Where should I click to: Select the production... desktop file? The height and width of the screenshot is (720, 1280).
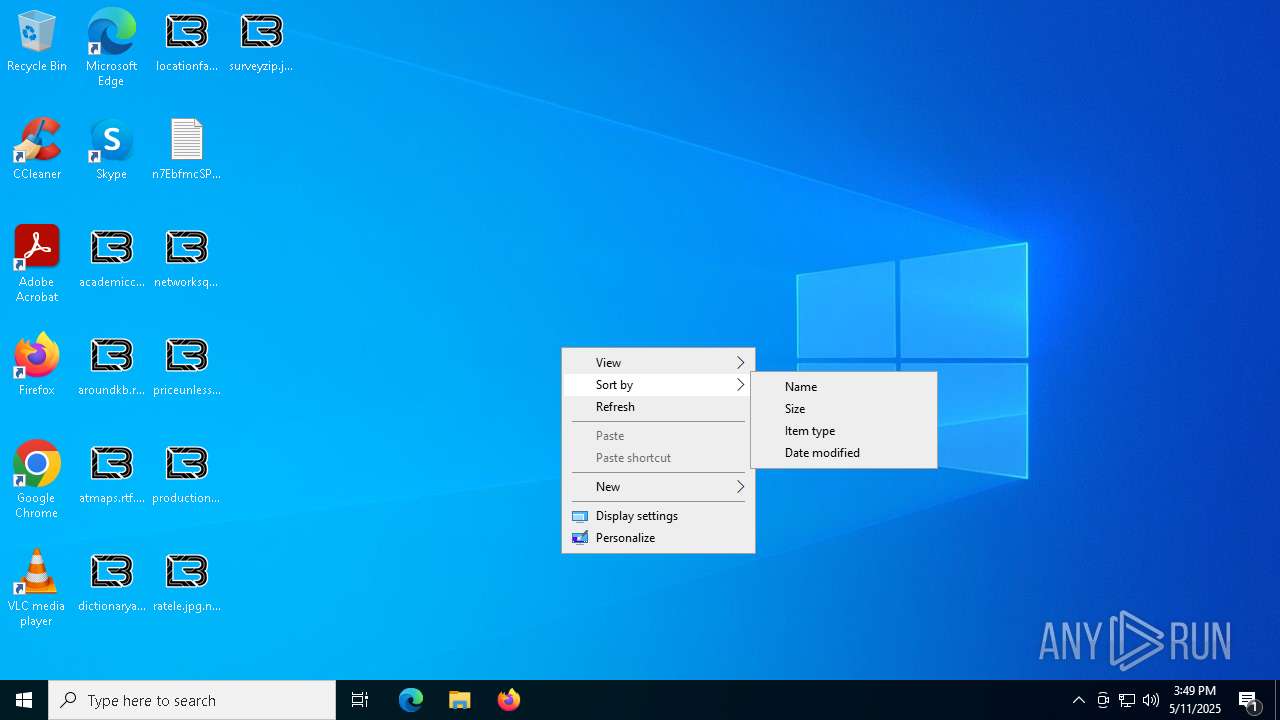click(x=187, y=474)
